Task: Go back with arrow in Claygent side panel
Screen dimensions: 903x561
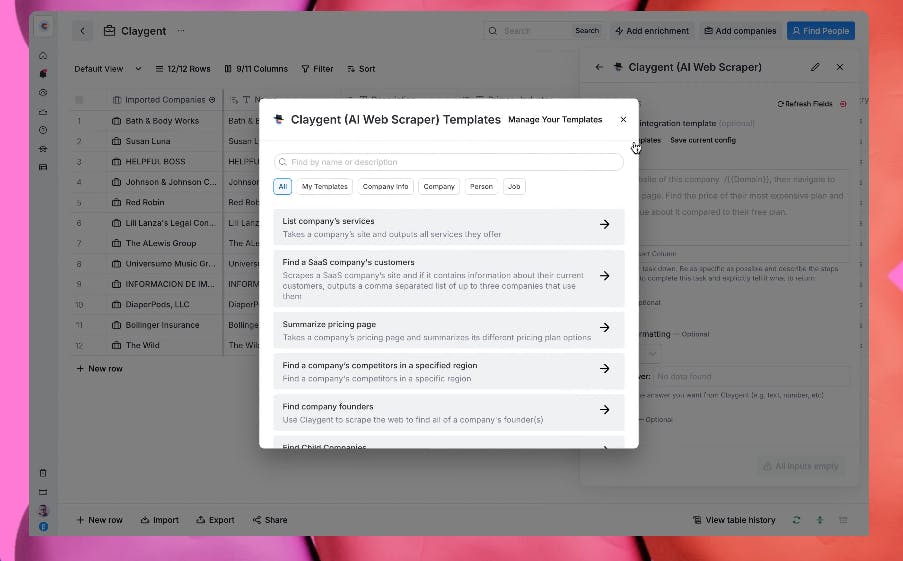Action: (599, 67)
